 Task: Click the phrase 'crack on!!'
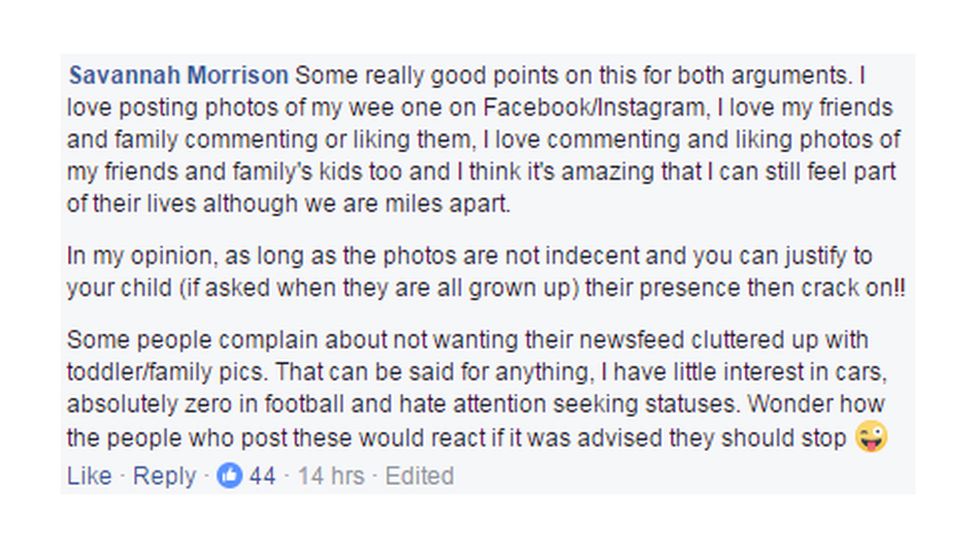[x=843, y=287]
